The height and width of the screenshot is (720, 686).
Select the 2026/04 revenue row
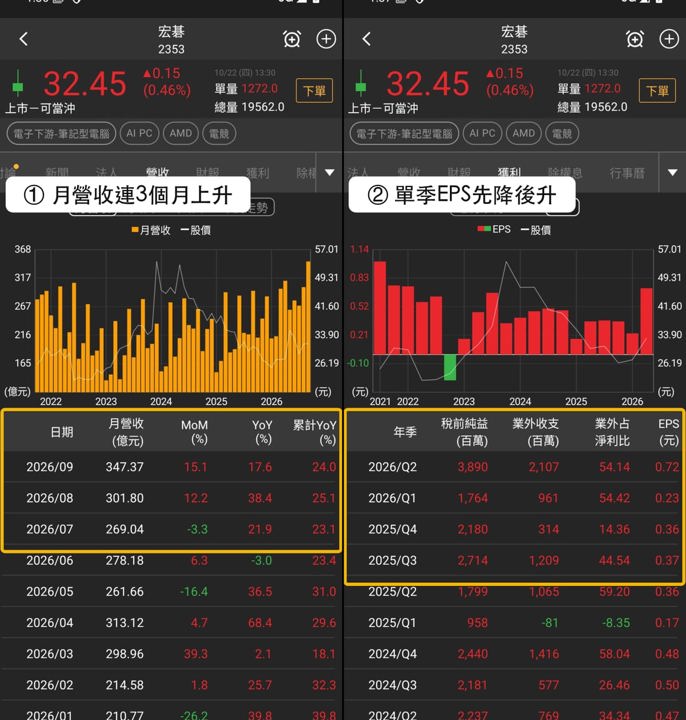(171, 623)
